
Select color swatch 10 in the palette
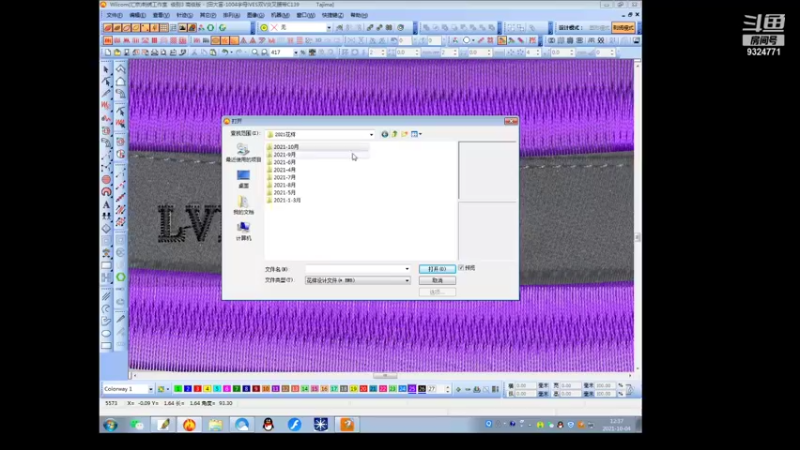coord(266,389)
